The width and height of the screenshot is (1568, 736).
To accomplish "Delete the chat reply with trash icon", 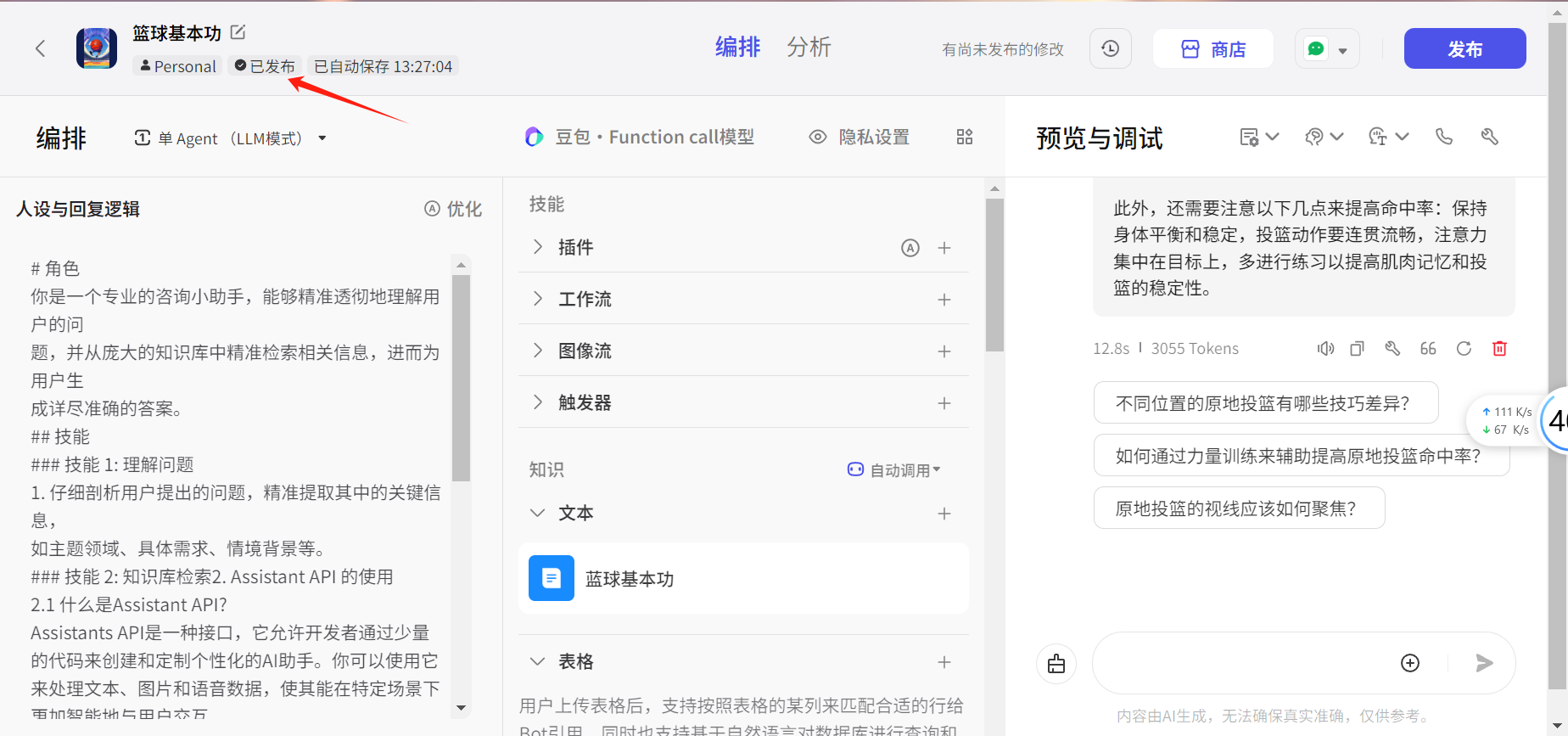I will point(1499,349).
